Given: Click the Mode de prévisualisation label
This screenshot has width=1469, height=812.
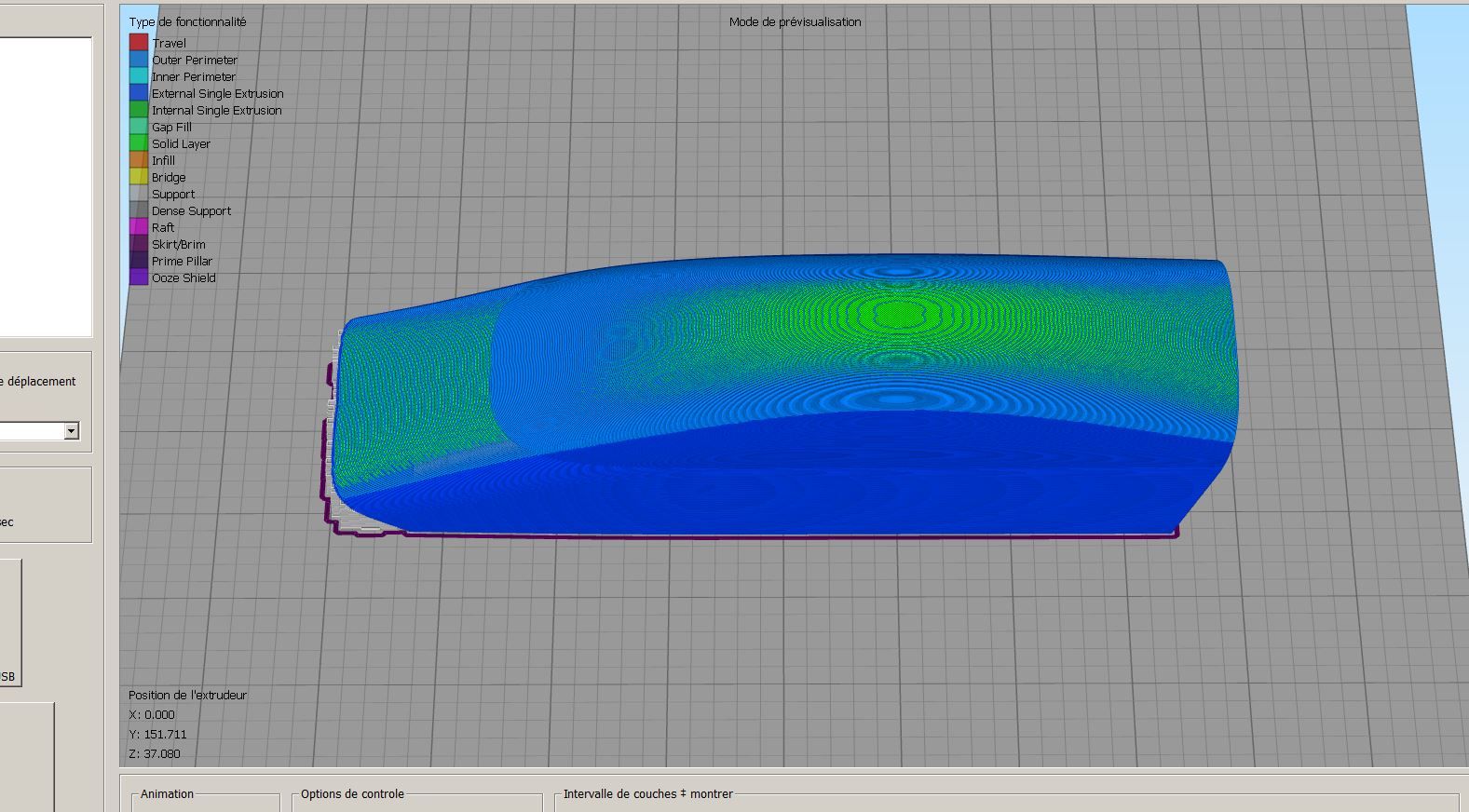Looking at the screenshot, I should coord(795,21).
